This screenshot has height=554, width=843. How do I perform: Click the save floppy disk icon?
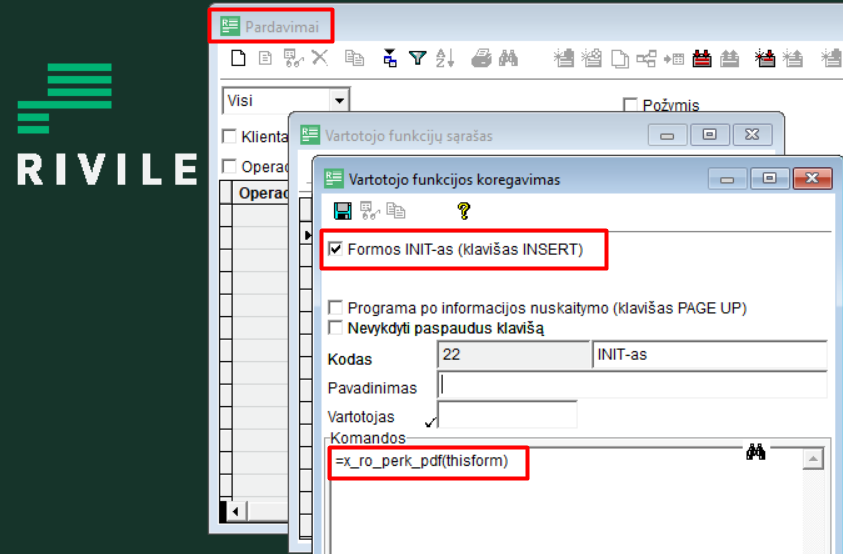click(342, 210)
